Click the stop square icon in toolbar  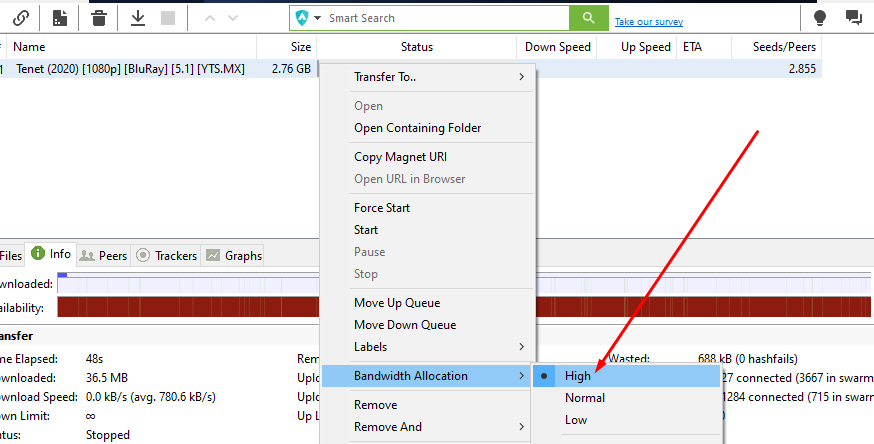coord(168,18)
